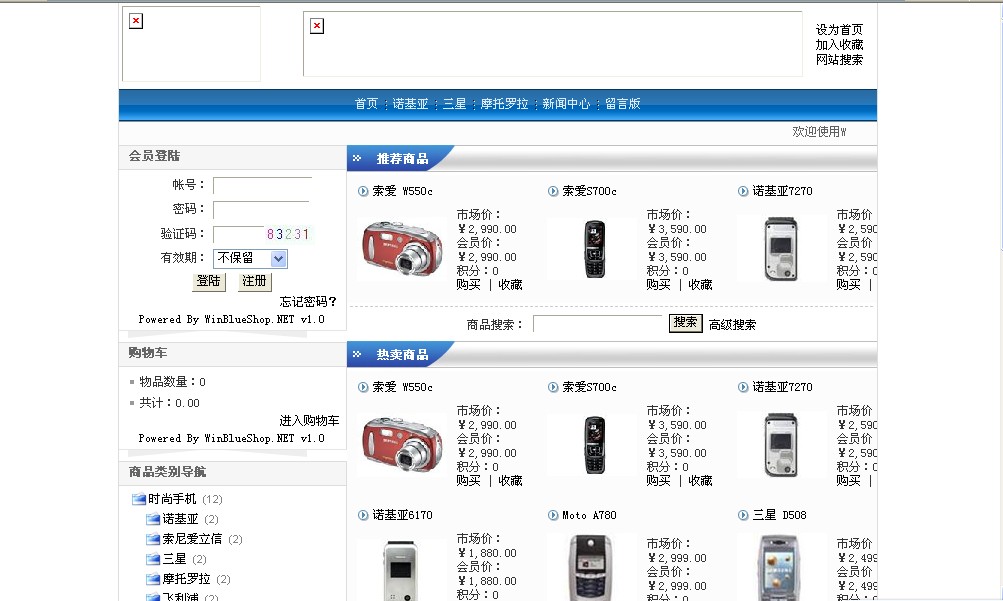Click 收藏 for 索爱 W550c in 推荐商品
1003x601 pixels.
click(x=510, y=285)
